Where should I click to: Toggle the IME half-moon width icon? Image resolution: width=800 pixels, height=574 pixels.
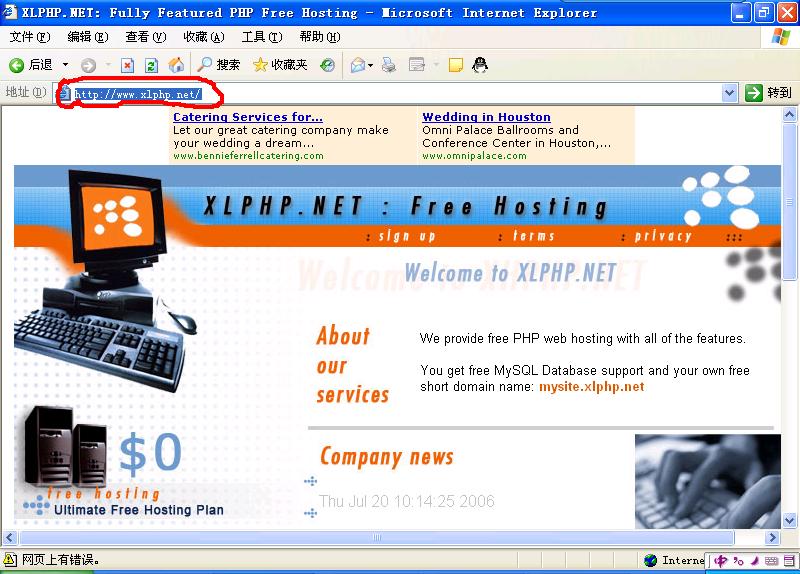point(755,561)
